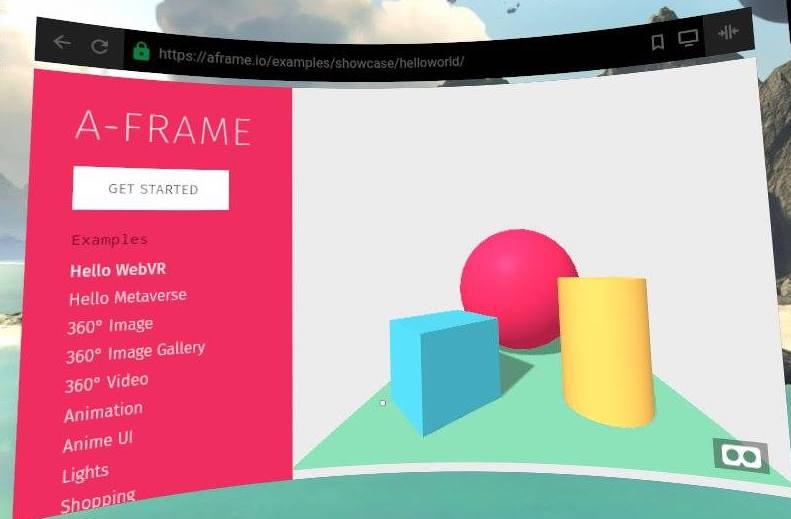Open the A-FRAME logo link
The image size is (791, 519).
(163, 128)
